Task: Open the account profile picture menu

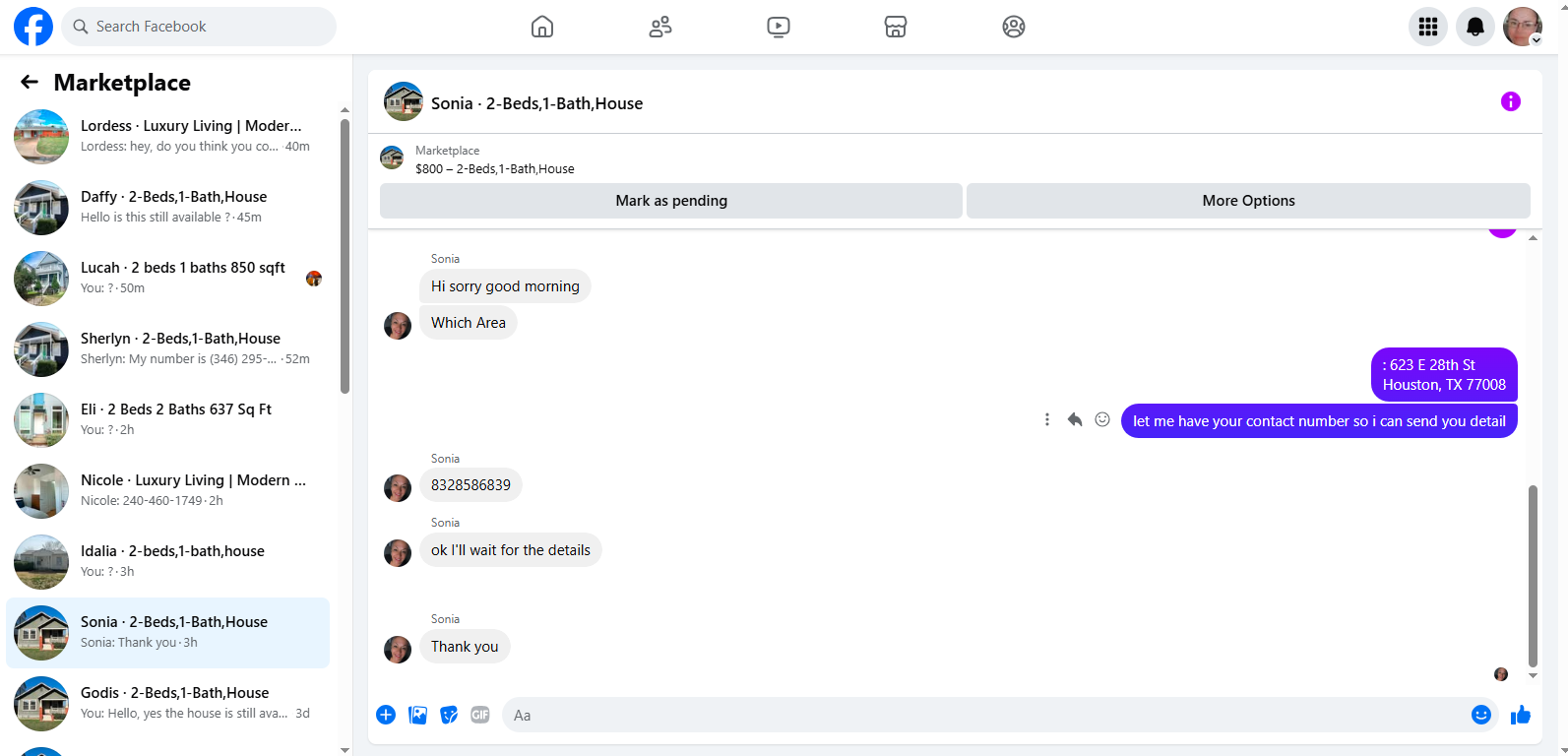Action: pyautogui.click(x=1523, y=27)
